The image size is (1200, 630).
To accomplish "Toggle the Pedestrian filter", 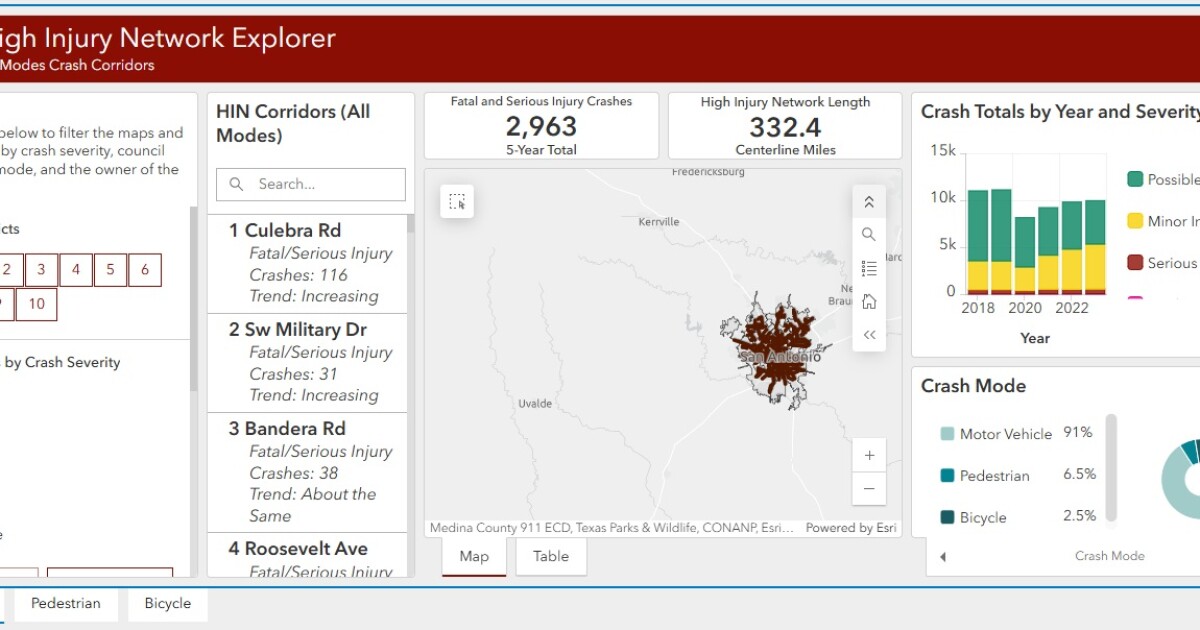I will coord(66,603).
